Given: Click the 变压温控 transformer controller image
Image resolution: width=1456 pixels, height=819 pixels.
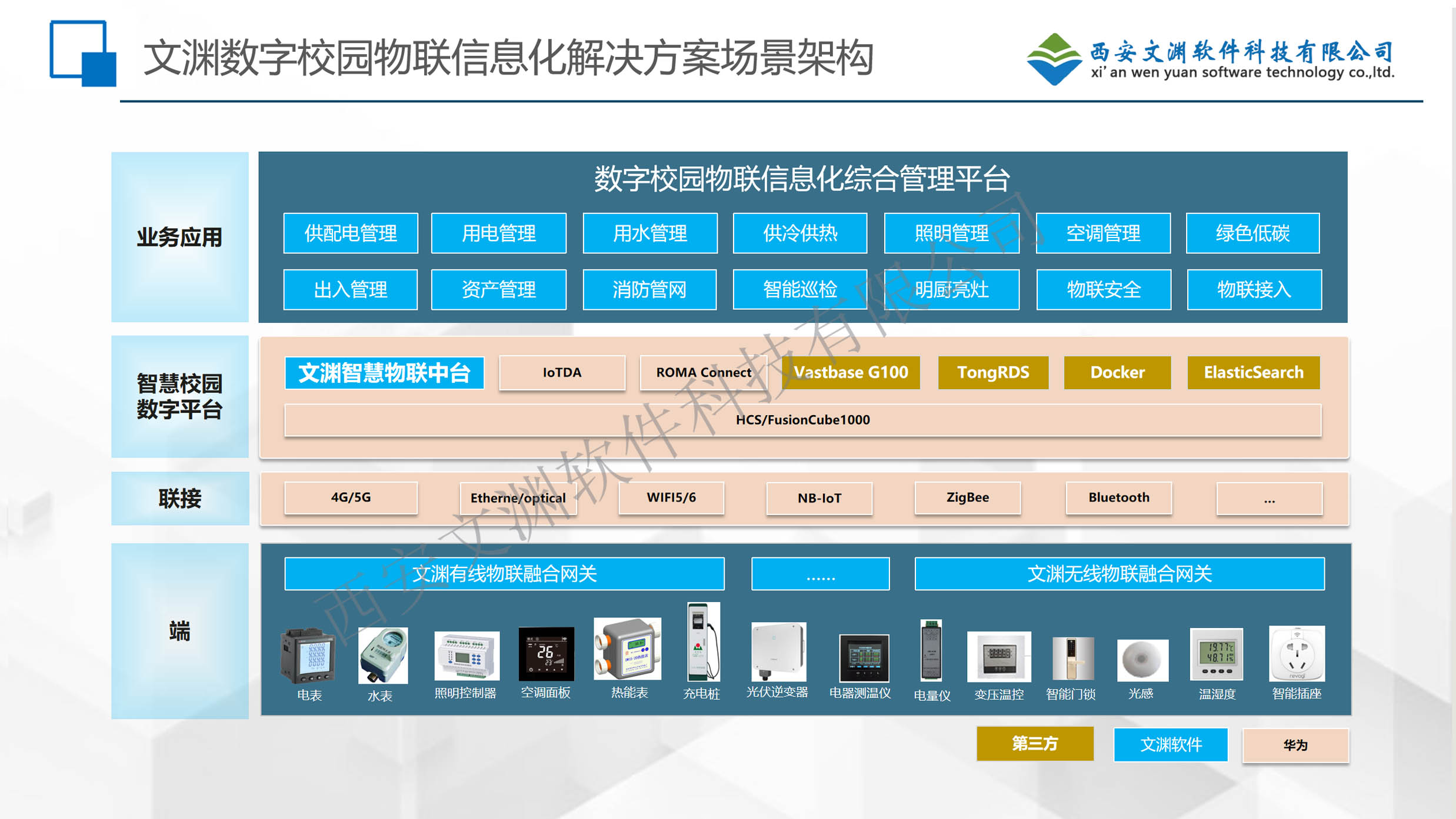Looking at the screenshot, I should click(x=999, y=657).
